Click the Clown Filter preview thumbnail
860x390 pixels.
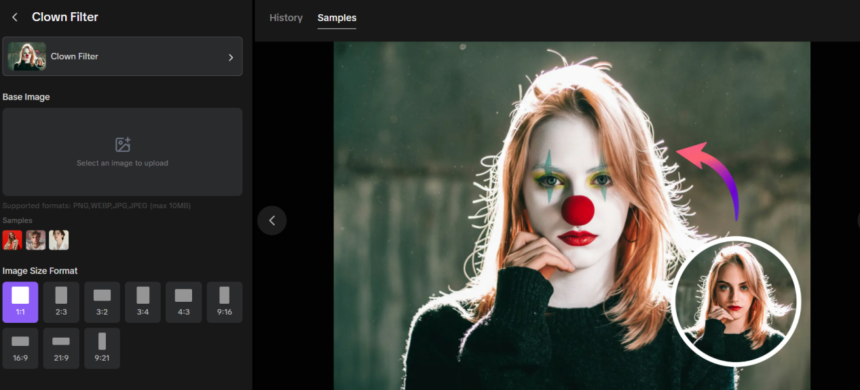(x=27, y=56)
